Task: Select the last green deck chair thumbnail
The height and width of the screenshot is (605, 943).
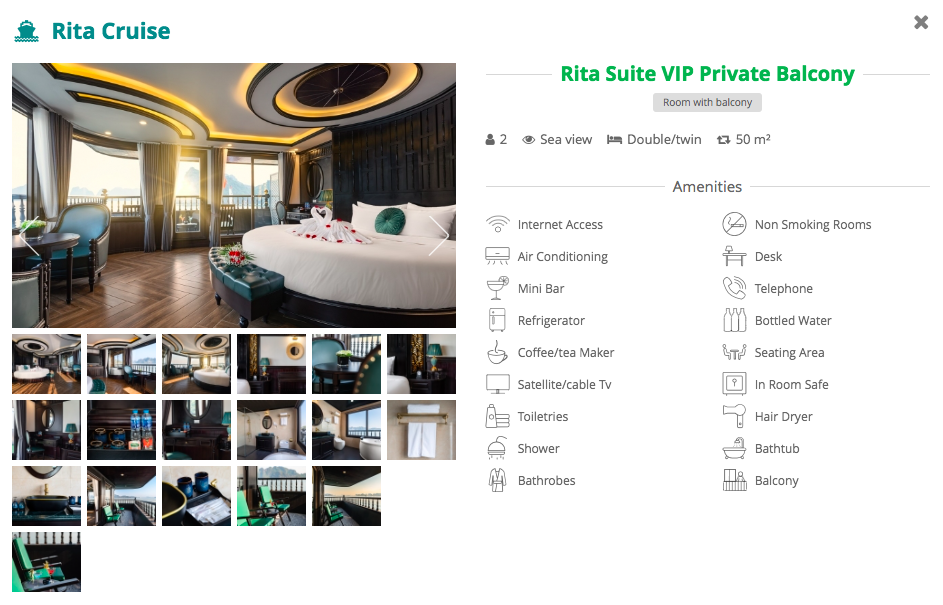Action: [46, 562]
